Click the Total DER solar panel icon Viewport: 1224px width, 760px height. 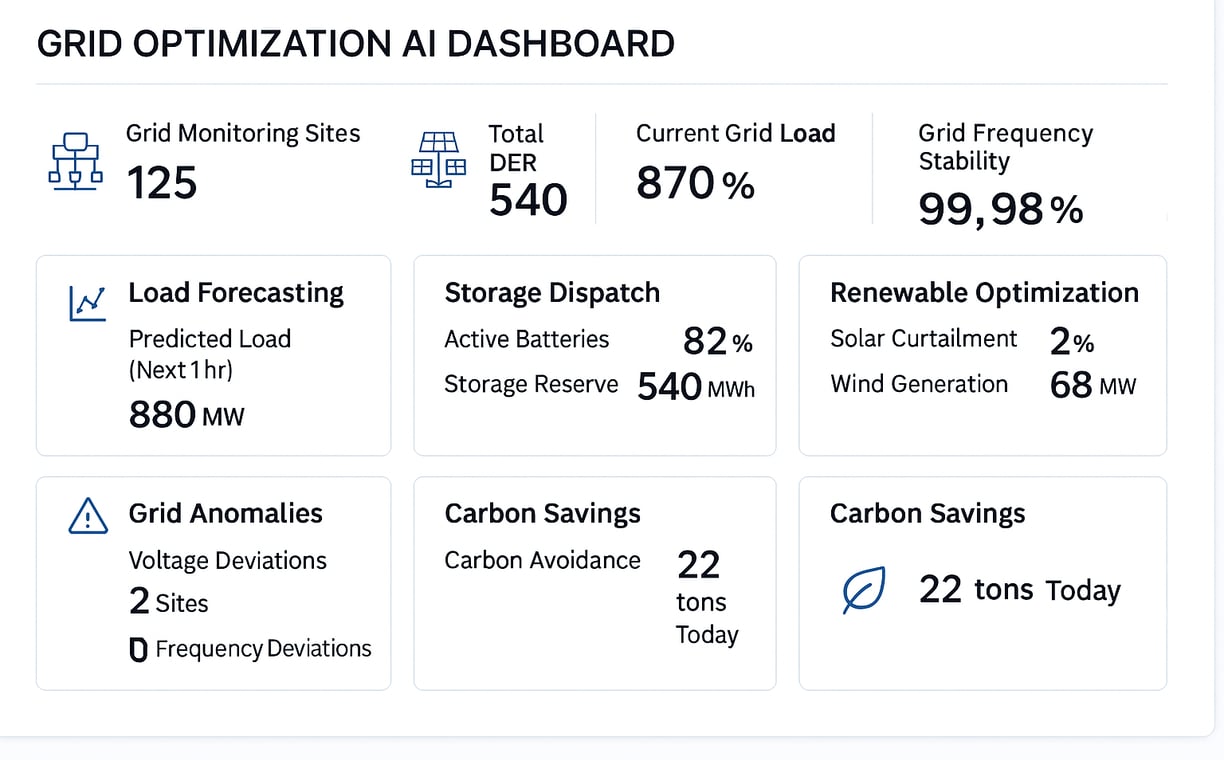click(x=439, y=160)
